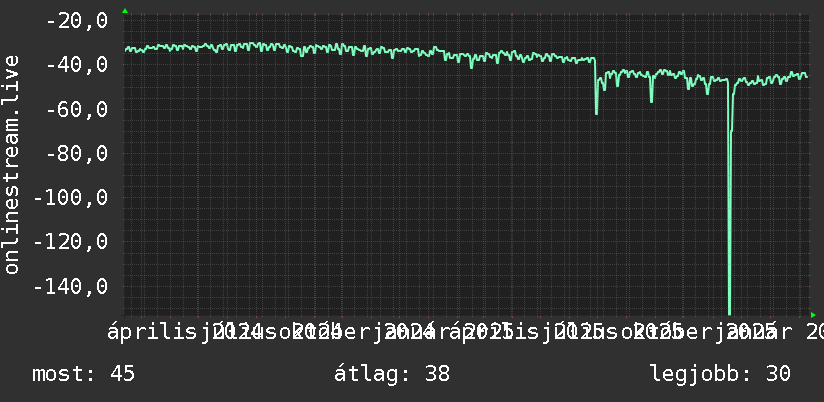Click the rightmost end of the line
This screenshot has width=824, height=402.
coord(807,77)
